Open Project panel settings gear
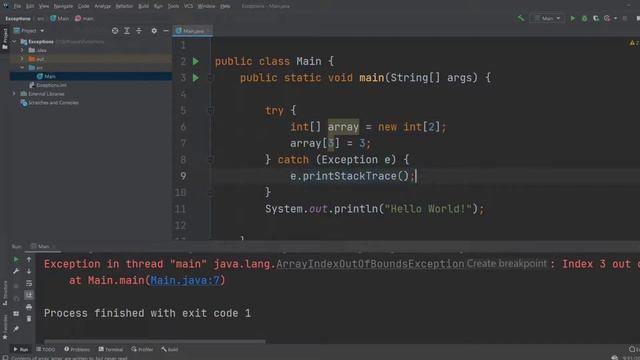640x360 pixels. [x=154, y=31]
